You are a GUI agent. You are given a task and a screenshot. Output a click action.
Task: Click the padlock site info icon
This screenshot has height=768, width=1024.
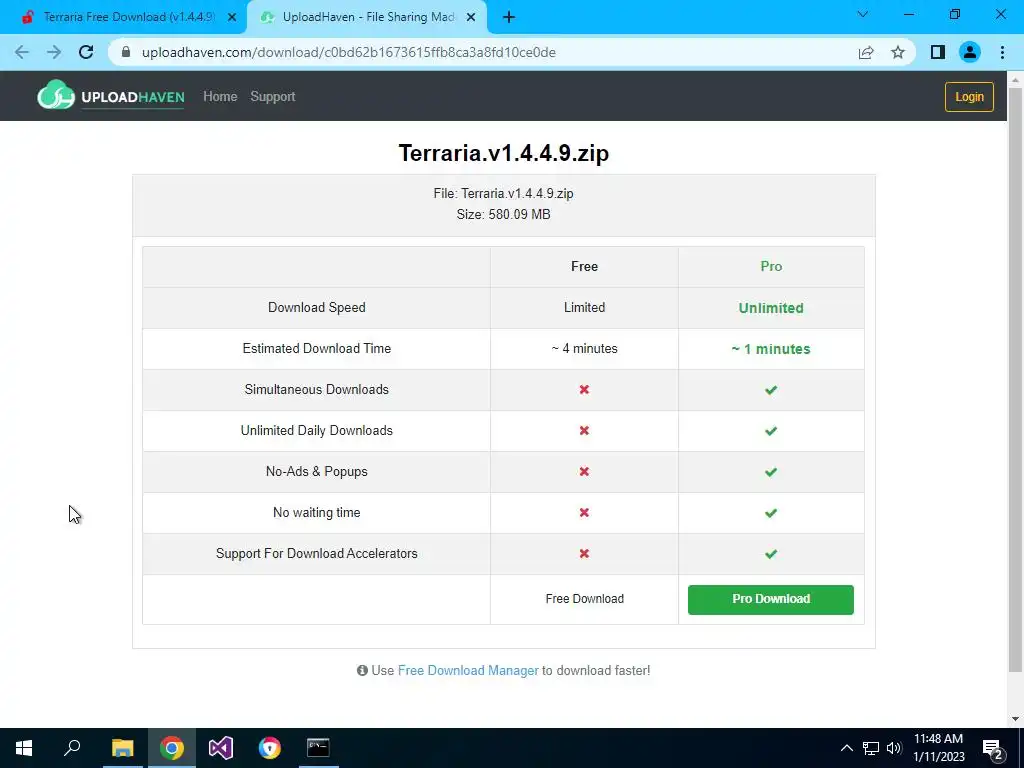[x=127, y=52]
